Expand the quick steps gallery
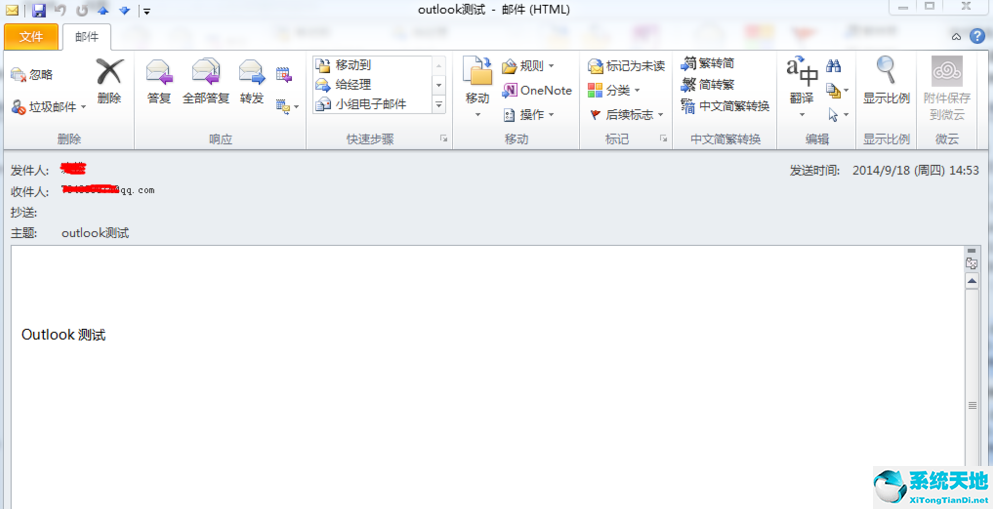Viewport: 993px width, 509px height. pyautogui.click(x=438, y=104)
